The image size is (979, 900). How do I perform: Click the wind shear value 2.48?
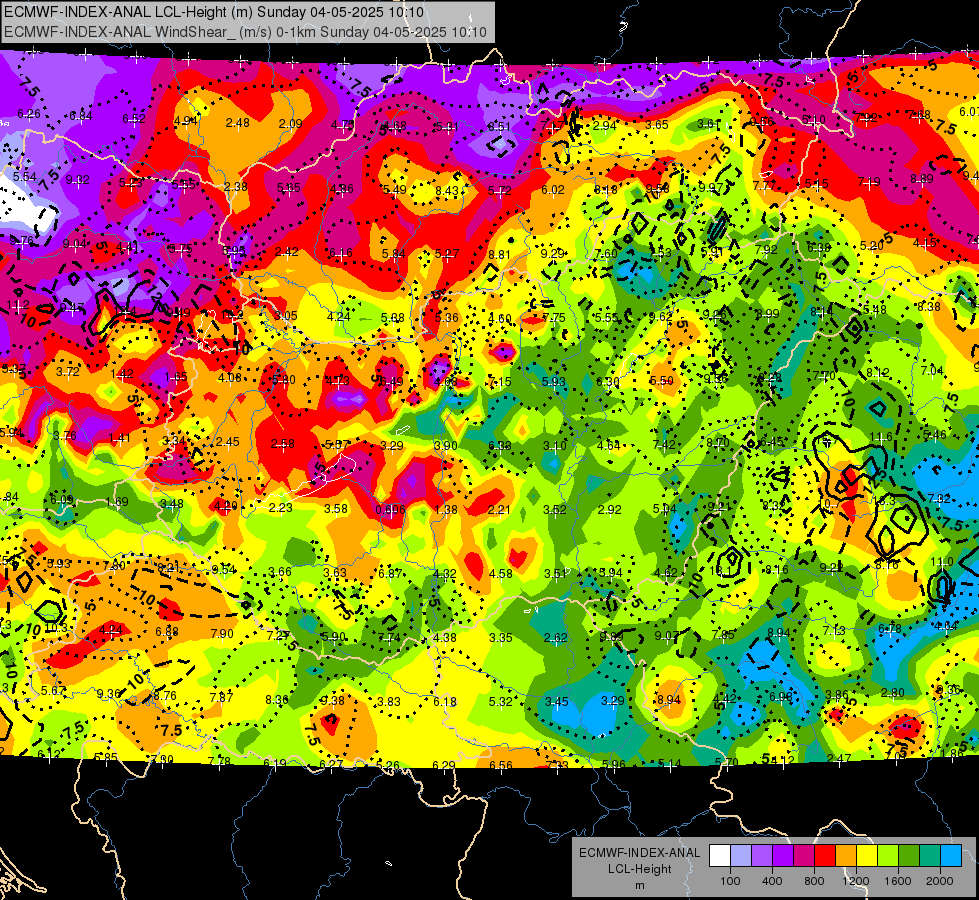tap(237, 123)
